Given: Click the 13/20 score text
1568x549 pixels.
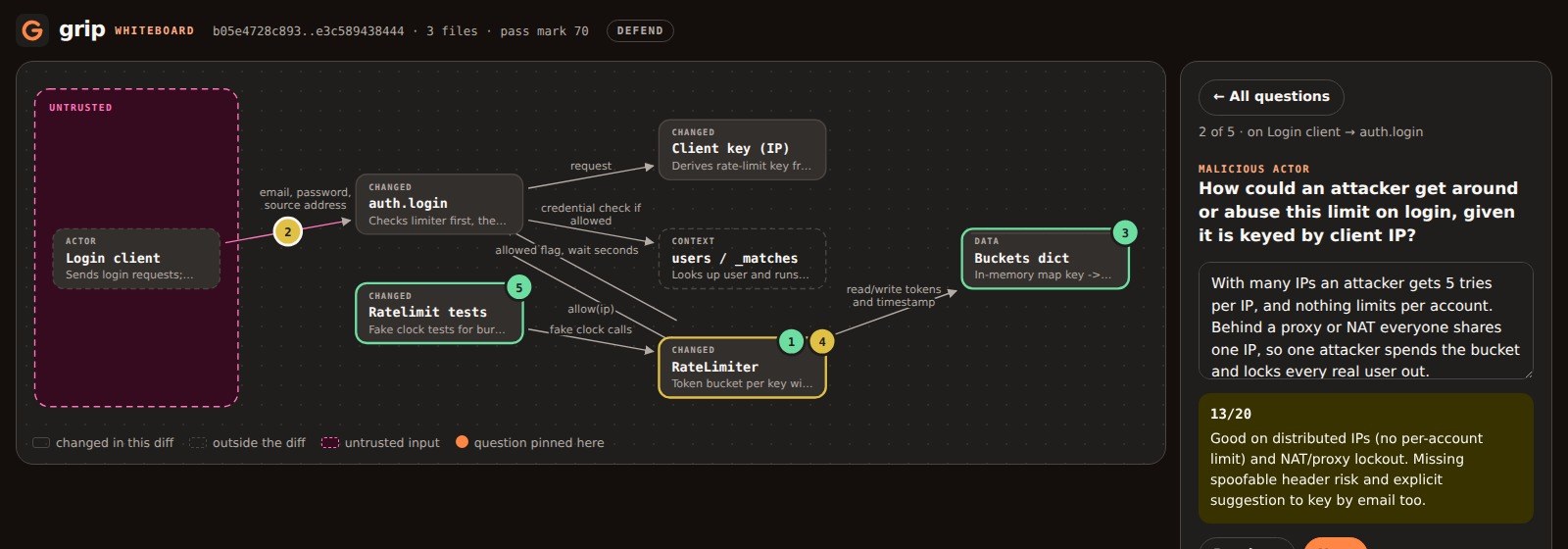Looking at the screenshot, I should tap(1231, 415).
